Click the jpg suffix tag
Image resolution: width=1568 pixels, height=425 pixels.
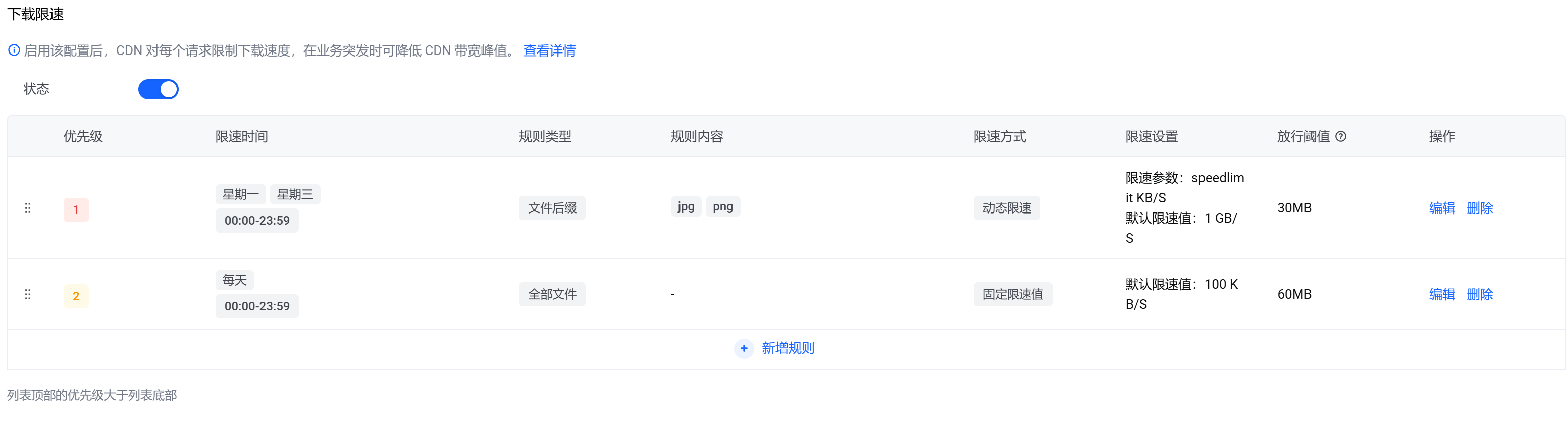[x=686, y=207]
